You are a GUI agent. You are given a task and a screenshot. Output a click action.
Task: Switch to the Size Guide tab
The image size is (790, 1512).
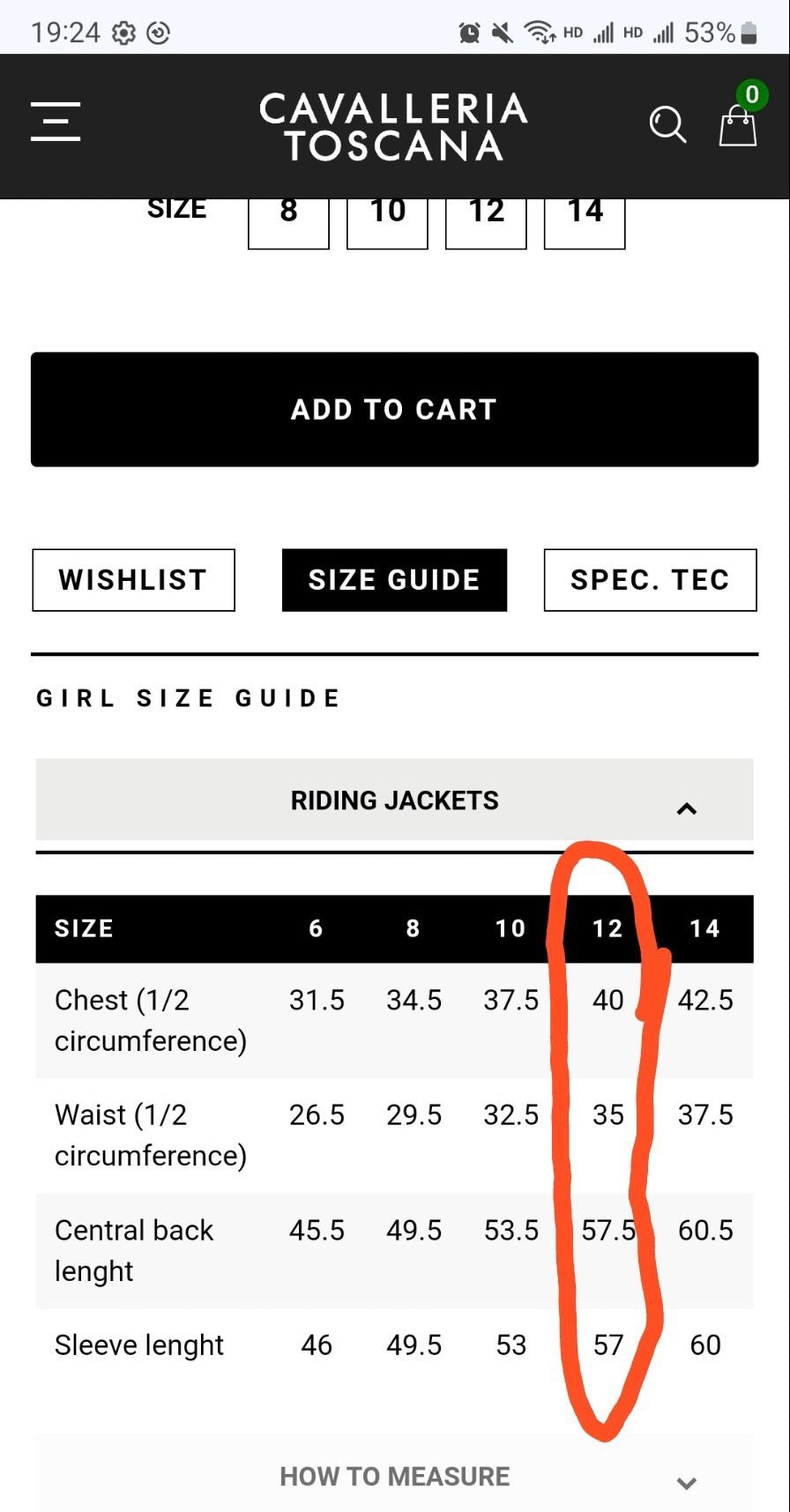[x=394, y=580]
